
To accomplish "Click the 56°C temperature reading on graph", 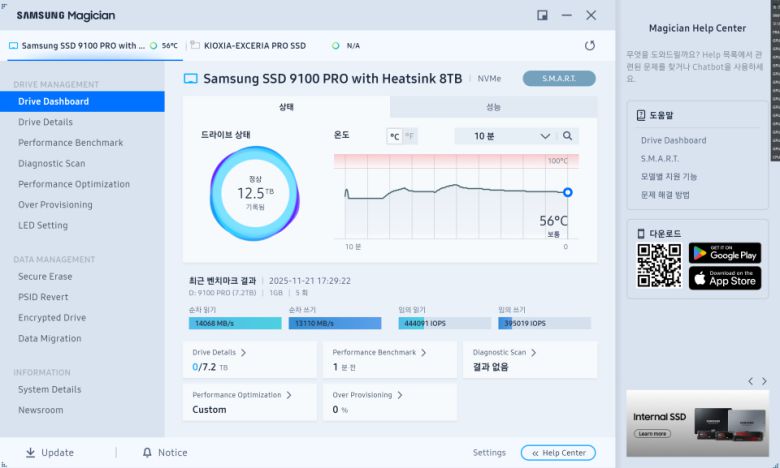I will click(x=553, y=221).
